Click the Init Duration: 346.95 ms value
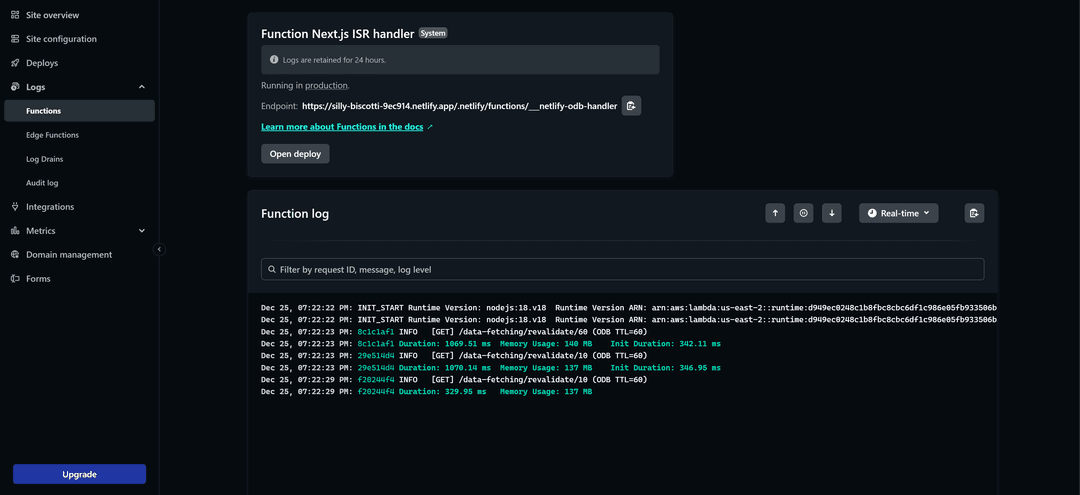 coord(666,368)
